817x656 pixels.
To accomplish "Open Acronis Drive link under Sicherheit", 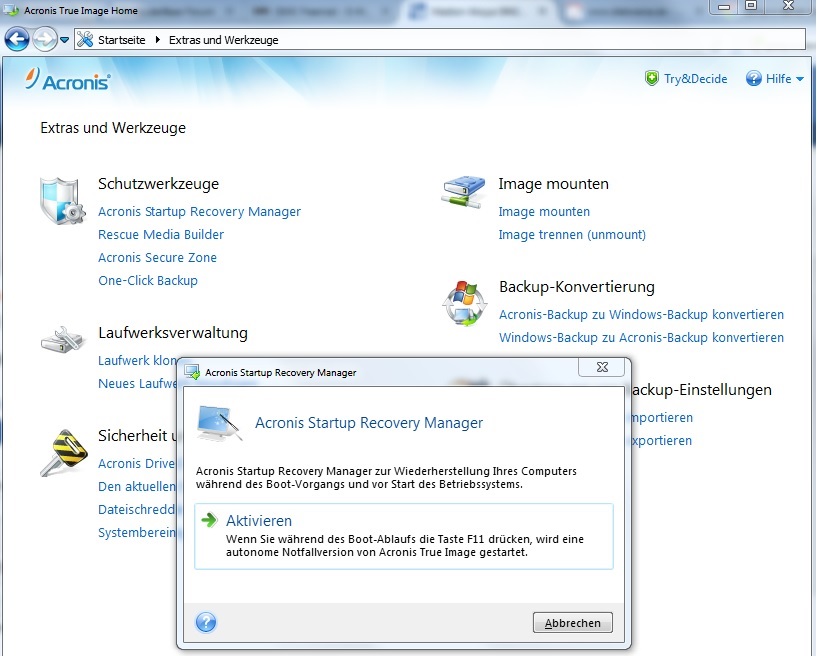I will [137, 464].
